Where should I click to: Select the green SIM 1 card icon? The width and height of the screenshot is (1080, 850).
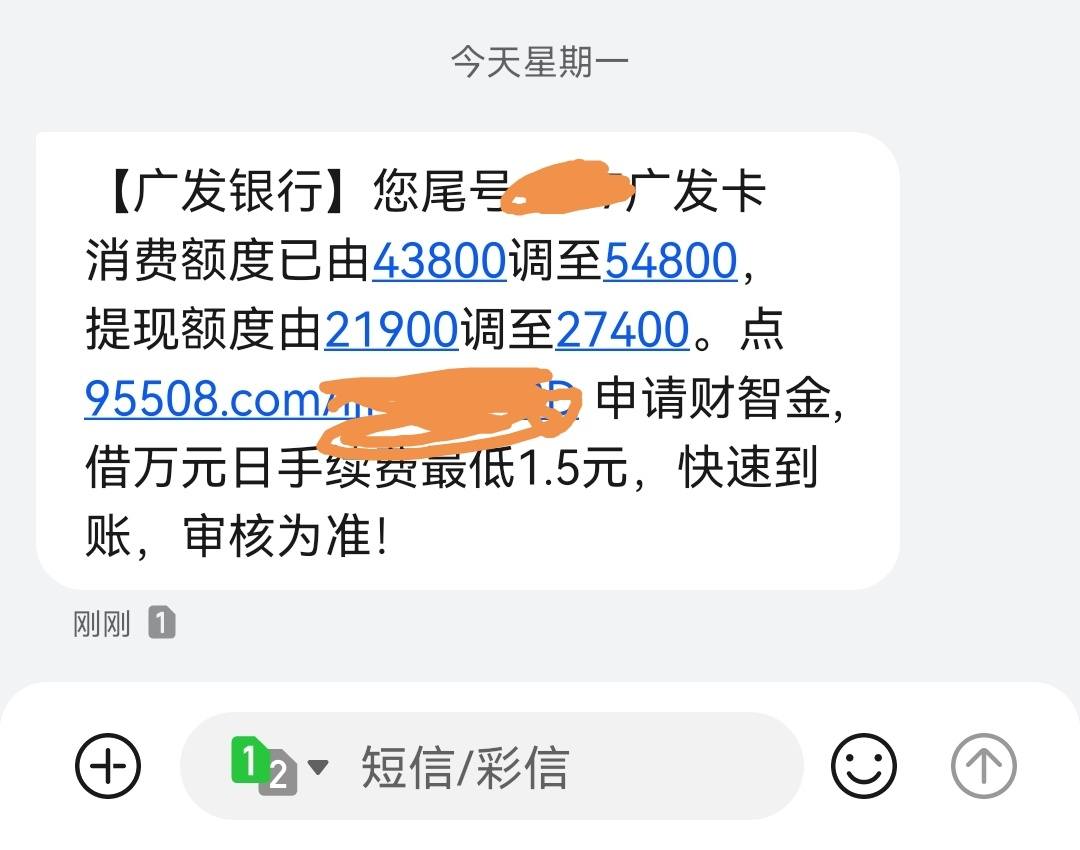(x=249, y=759)
